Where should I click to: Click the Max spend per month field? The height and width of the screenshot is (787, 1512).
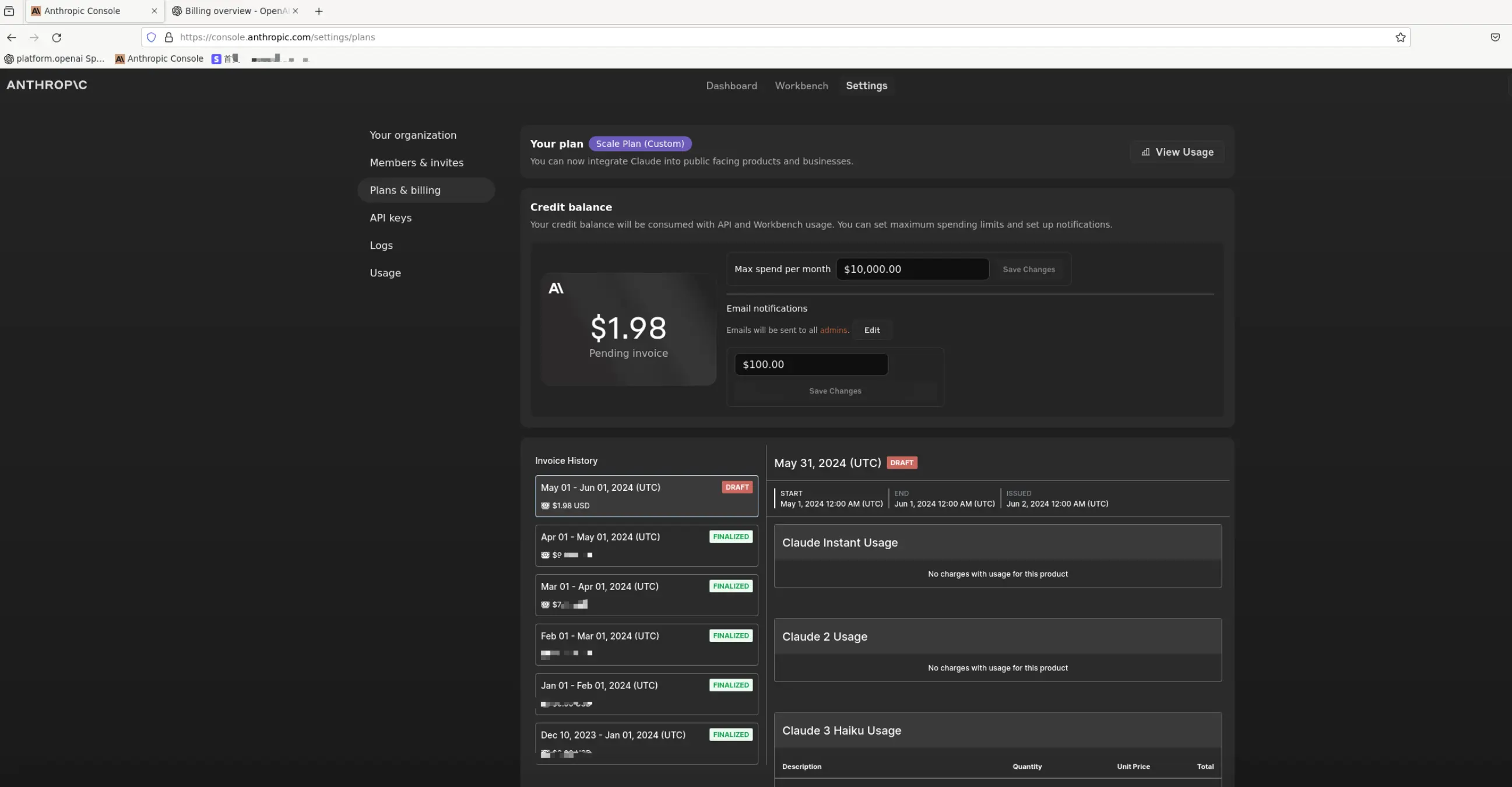point(912,269)
